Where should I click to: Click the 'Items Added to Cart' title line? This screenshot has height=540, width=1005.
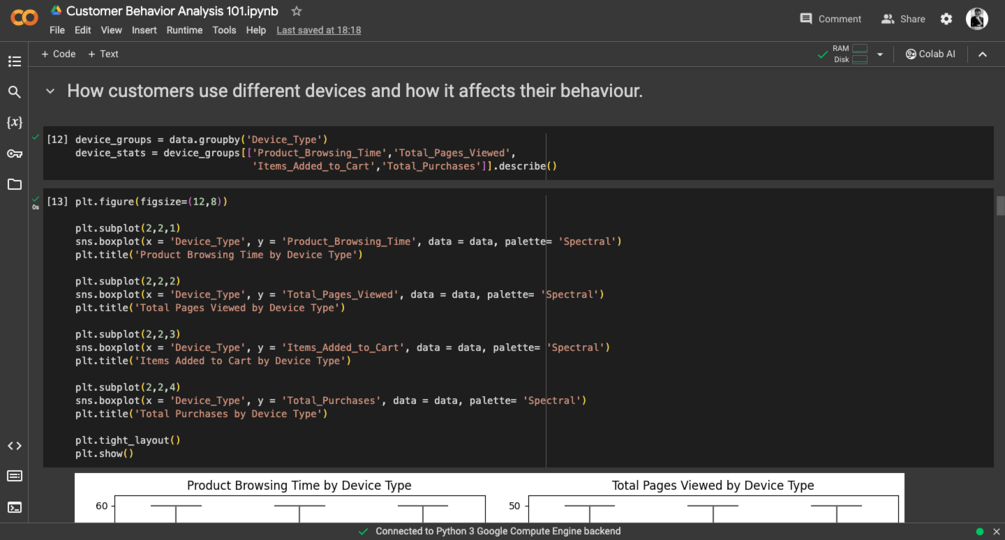tap(213, 361)
